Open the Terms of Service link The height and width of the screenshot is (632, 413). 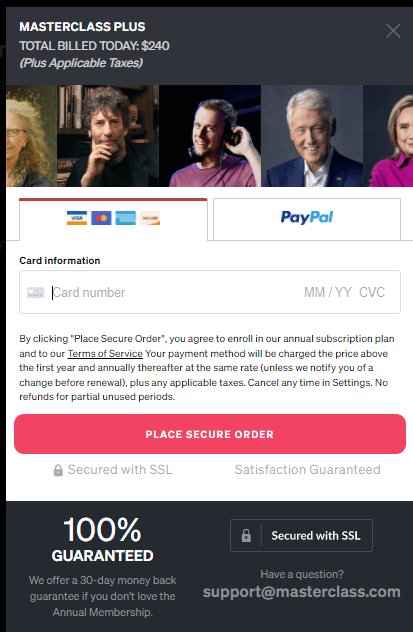coord(105,353)
